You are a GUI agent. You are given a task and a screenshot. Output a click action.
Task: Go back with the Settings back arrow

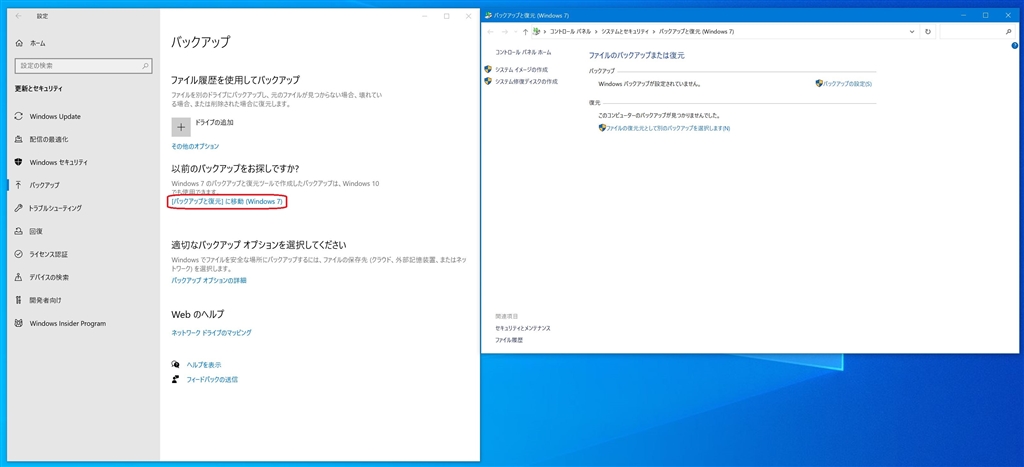point(18,16)
